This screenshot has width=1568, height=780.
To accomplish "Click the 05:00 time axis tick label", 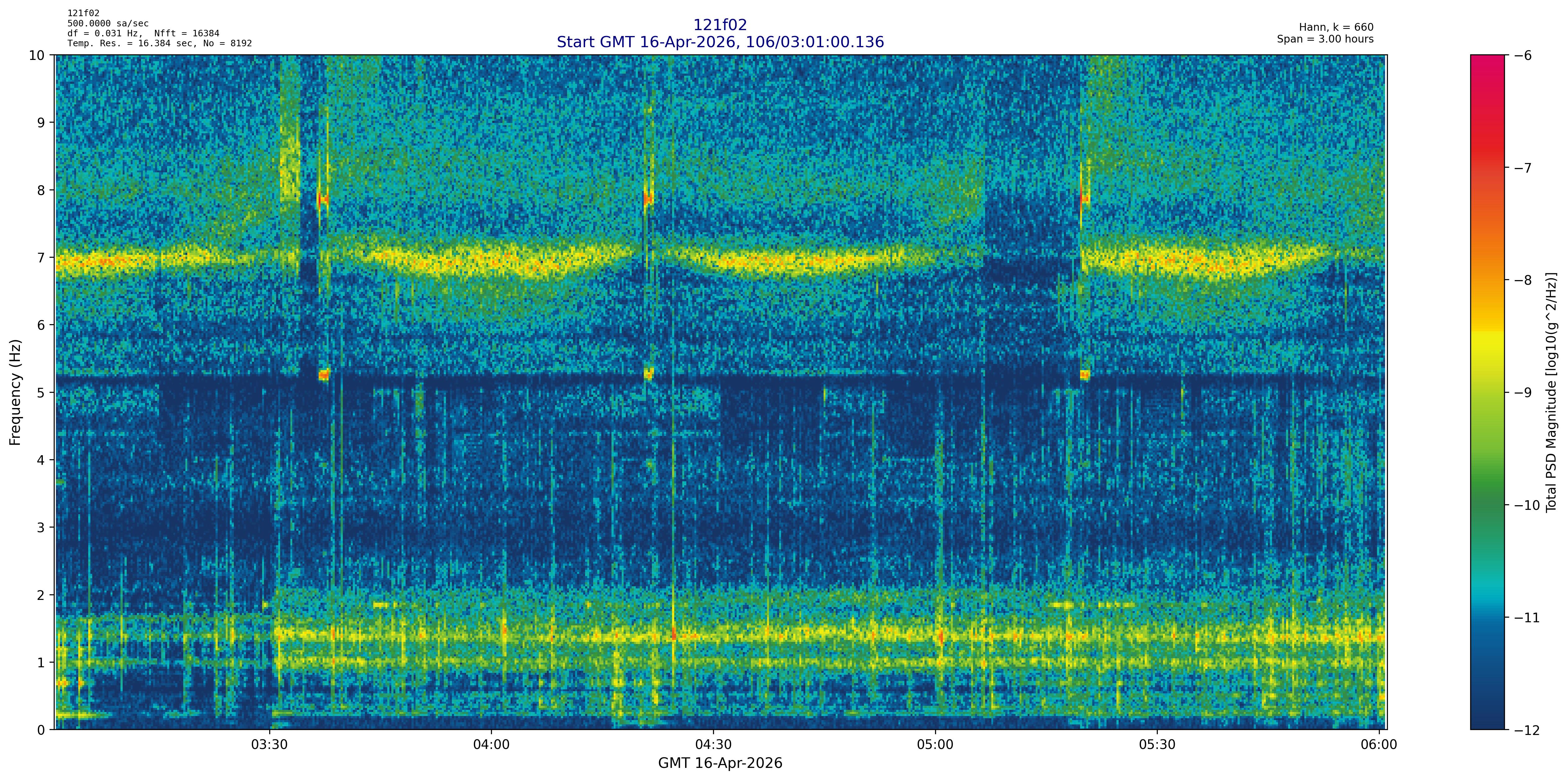I will click(x=935, y=745).
